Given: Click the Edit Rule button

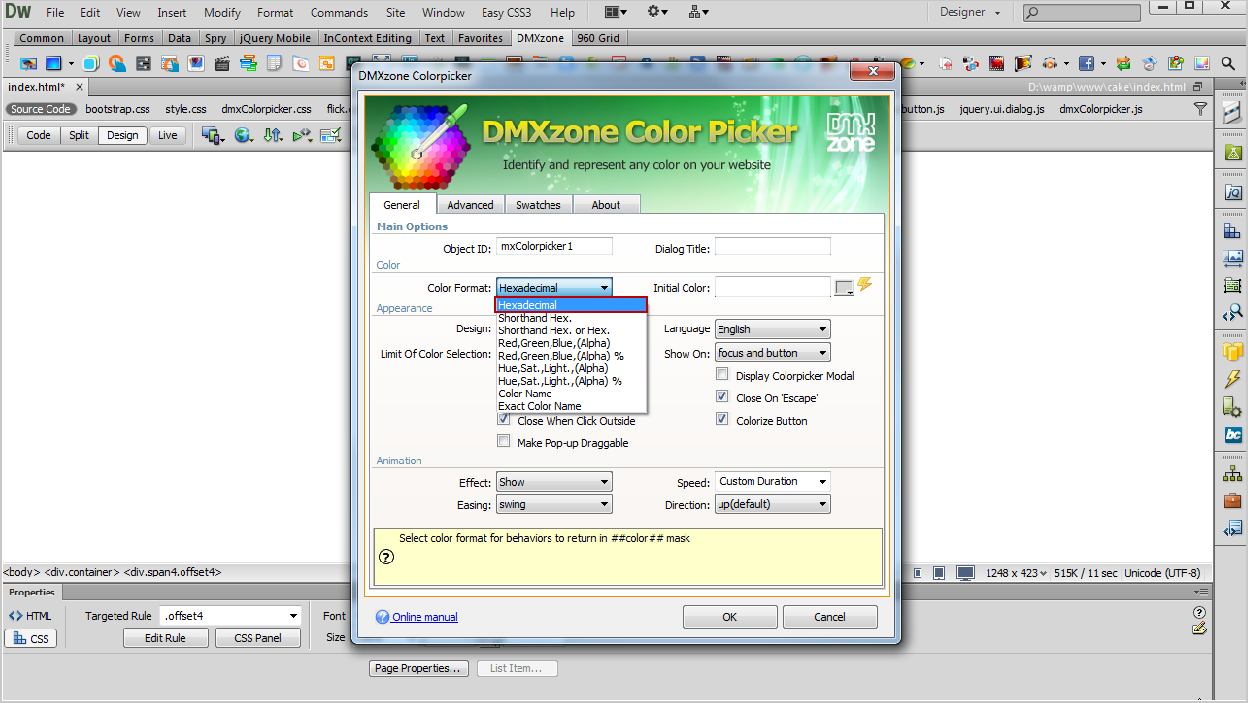Looking at the screenshot, I should (x=165, y=638).
